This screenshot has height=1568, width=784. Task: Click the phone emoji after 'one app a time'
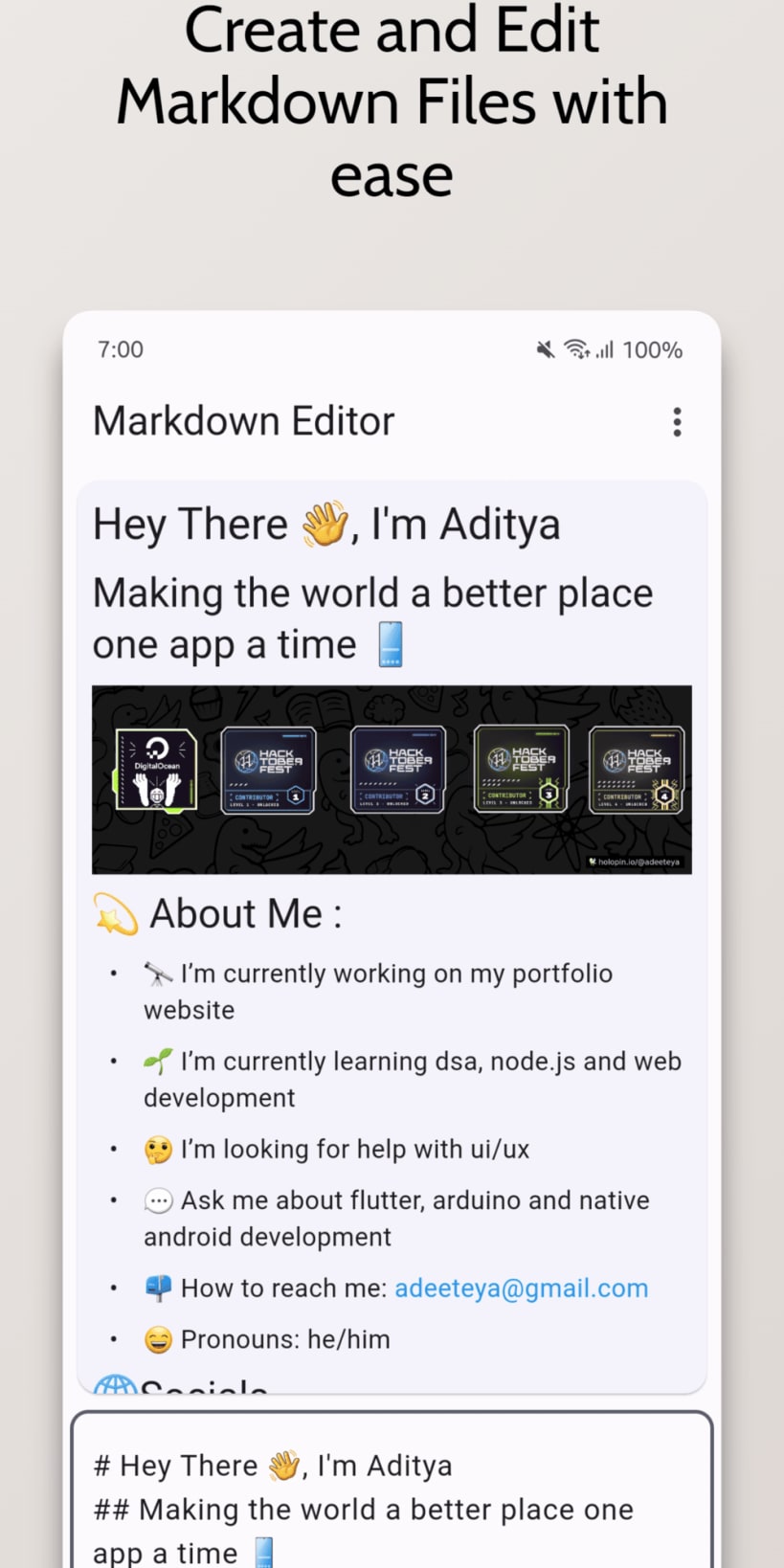(390, 644)
